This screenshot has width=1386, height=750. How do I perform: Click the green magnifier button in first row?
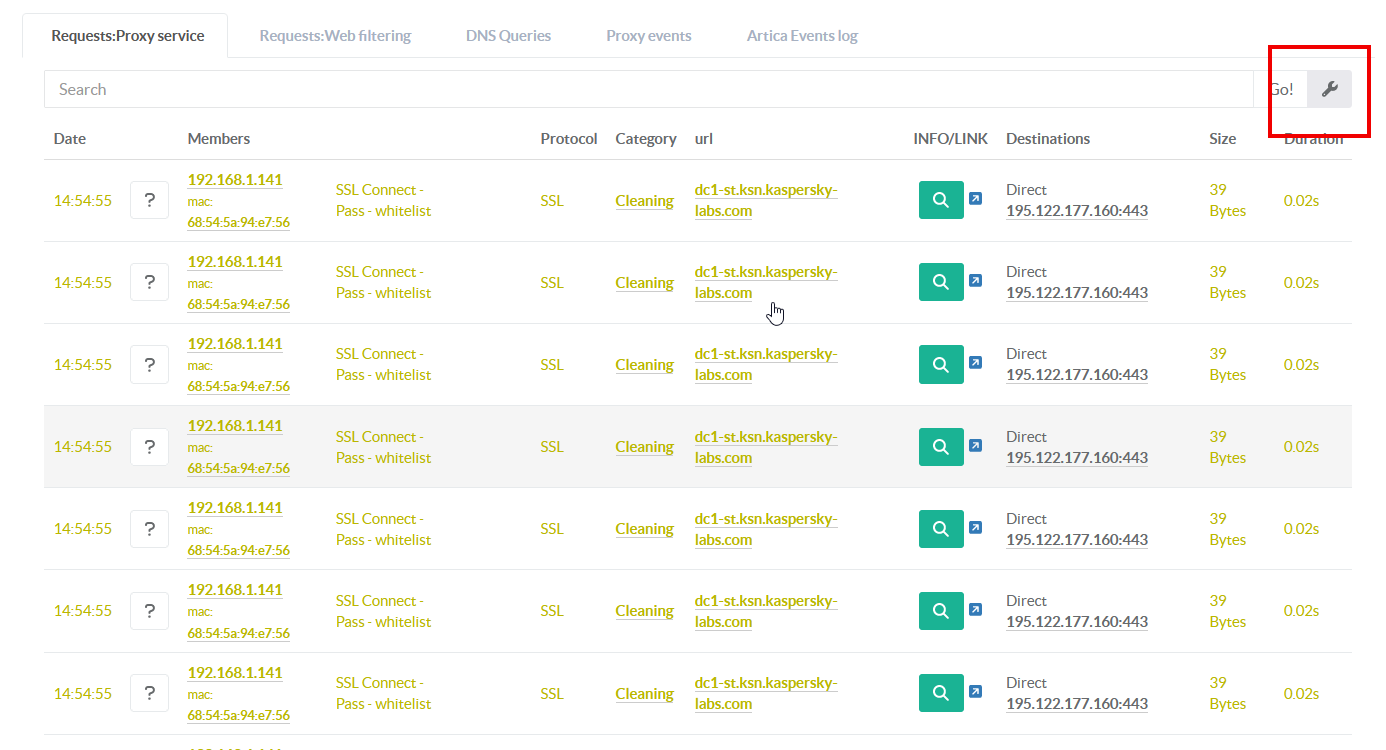(x=940, y=200)
